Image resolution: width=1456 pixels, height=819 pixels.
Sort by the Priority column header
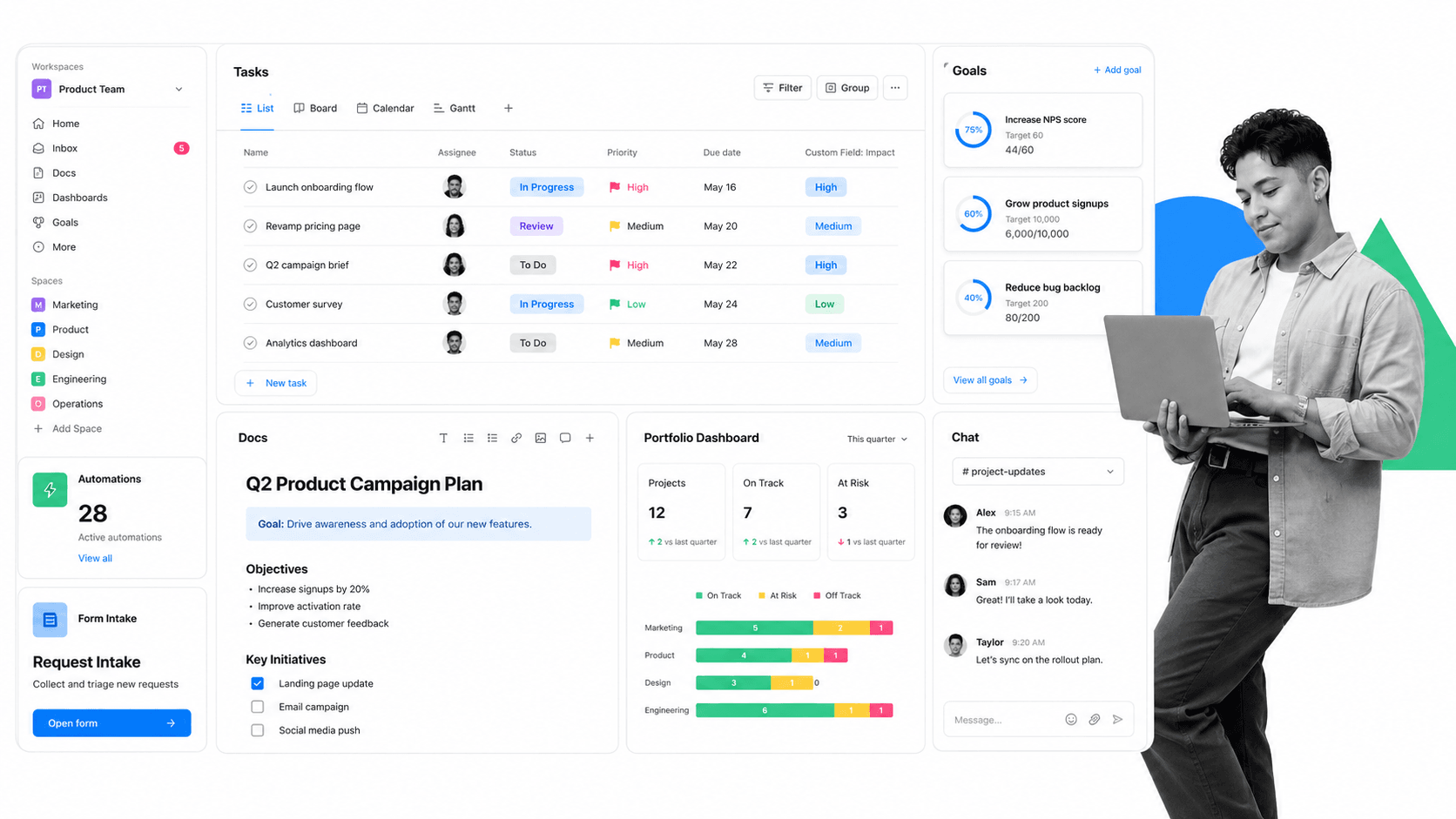622,152
